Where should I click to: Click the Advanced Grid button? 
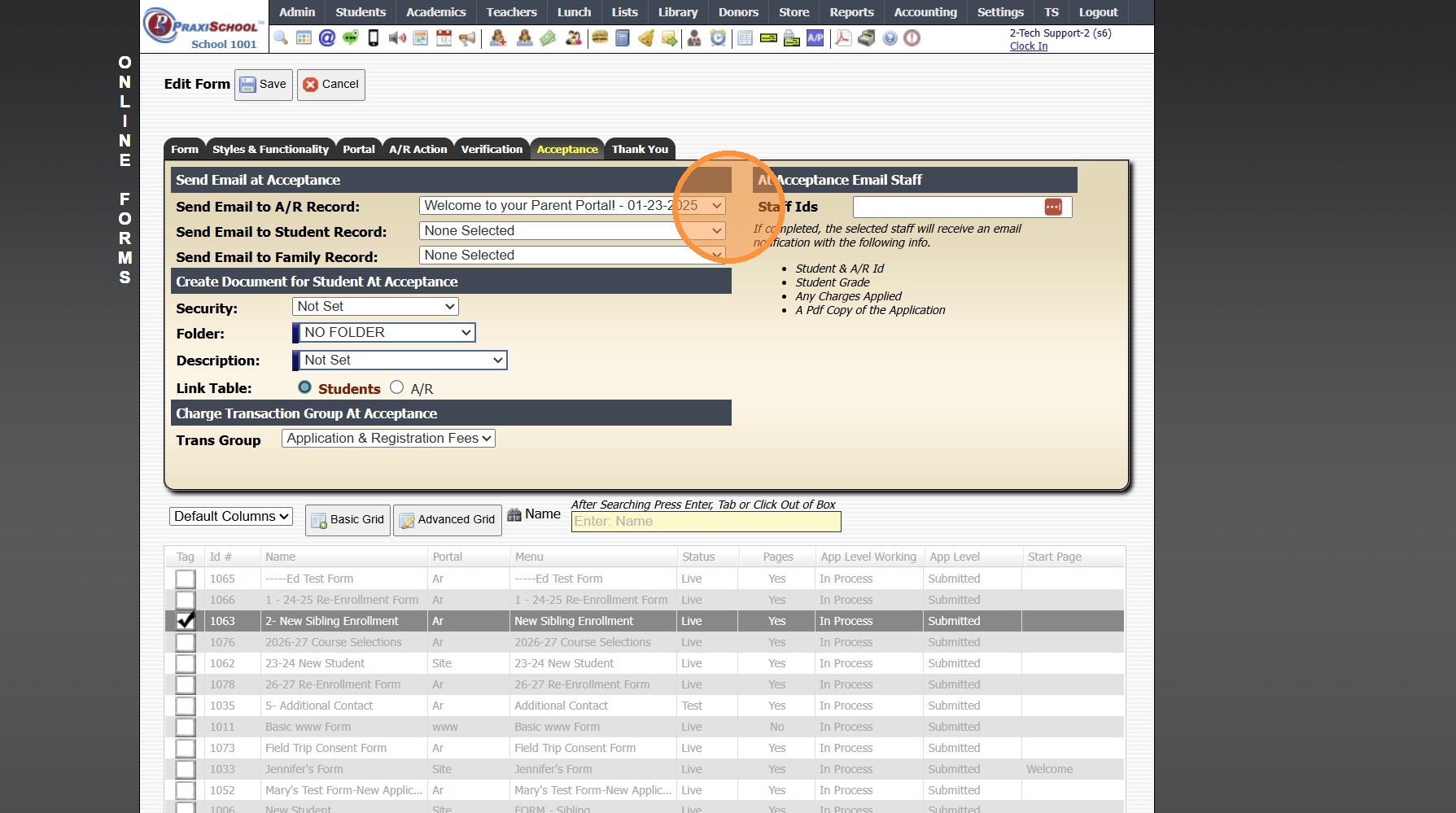tap(448, 520)
